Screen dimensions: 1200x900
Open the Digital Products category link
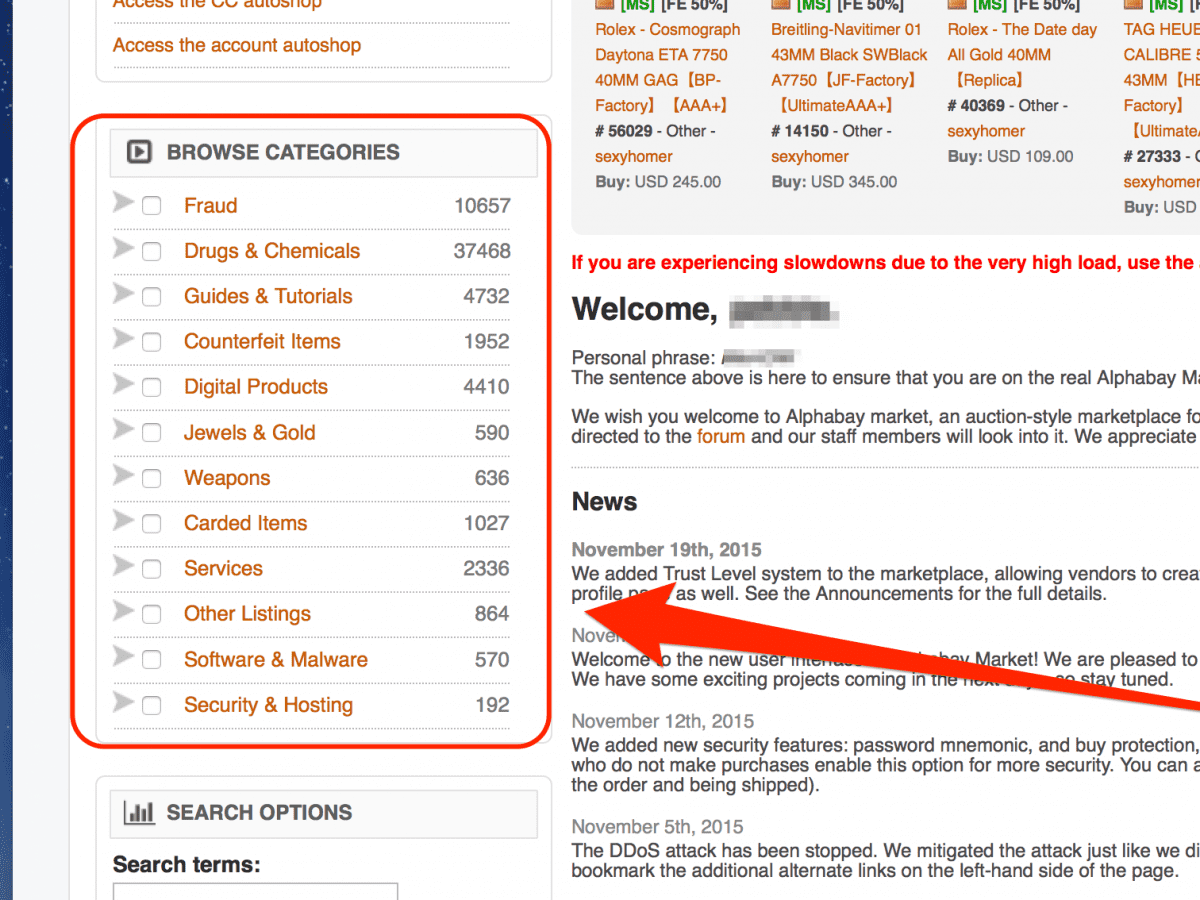(x=255, y=387)
